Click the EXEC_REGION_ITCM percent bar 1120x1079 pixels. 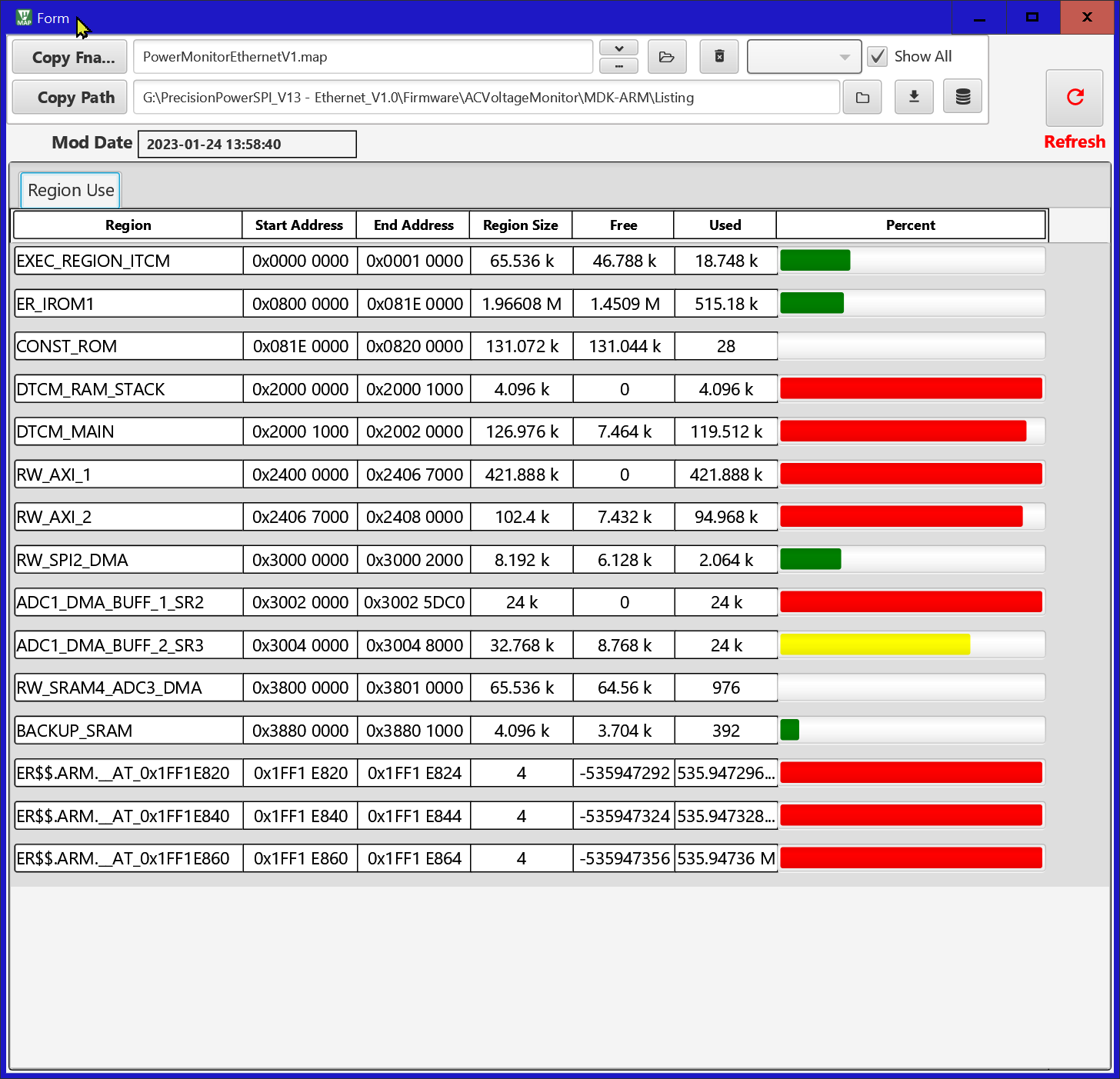[x=912, y=261]
